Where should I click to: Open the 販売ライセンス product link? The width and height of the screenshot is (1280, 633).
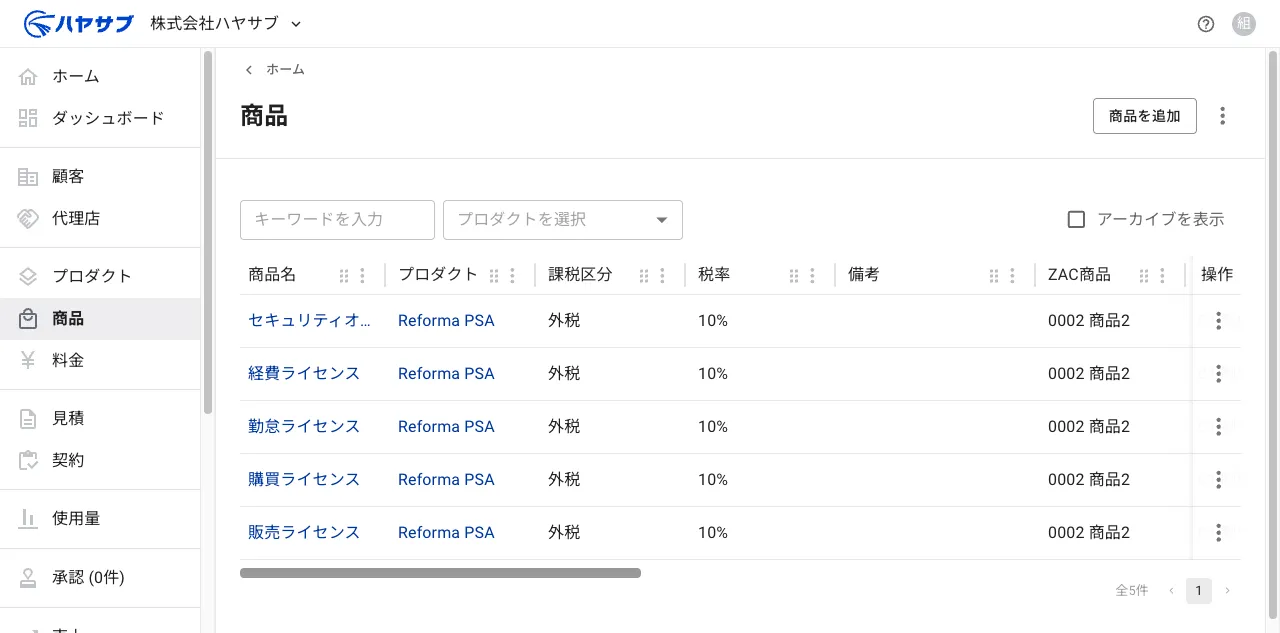[x=304, y=532]
